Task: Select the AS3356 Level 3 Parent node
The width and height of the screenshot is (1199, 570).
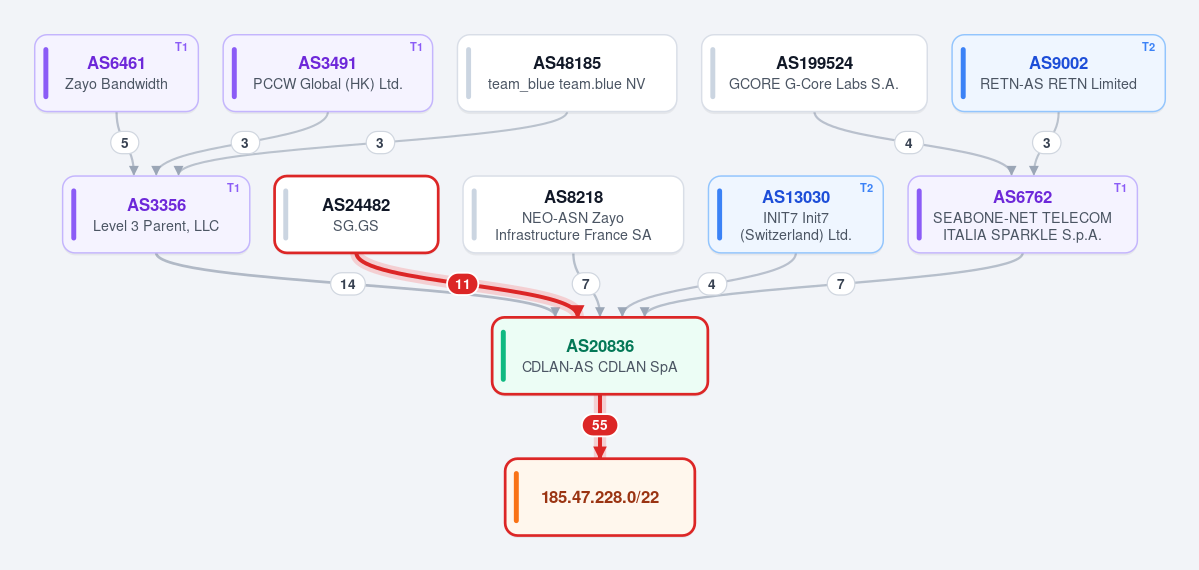Action: click(156, 214)
